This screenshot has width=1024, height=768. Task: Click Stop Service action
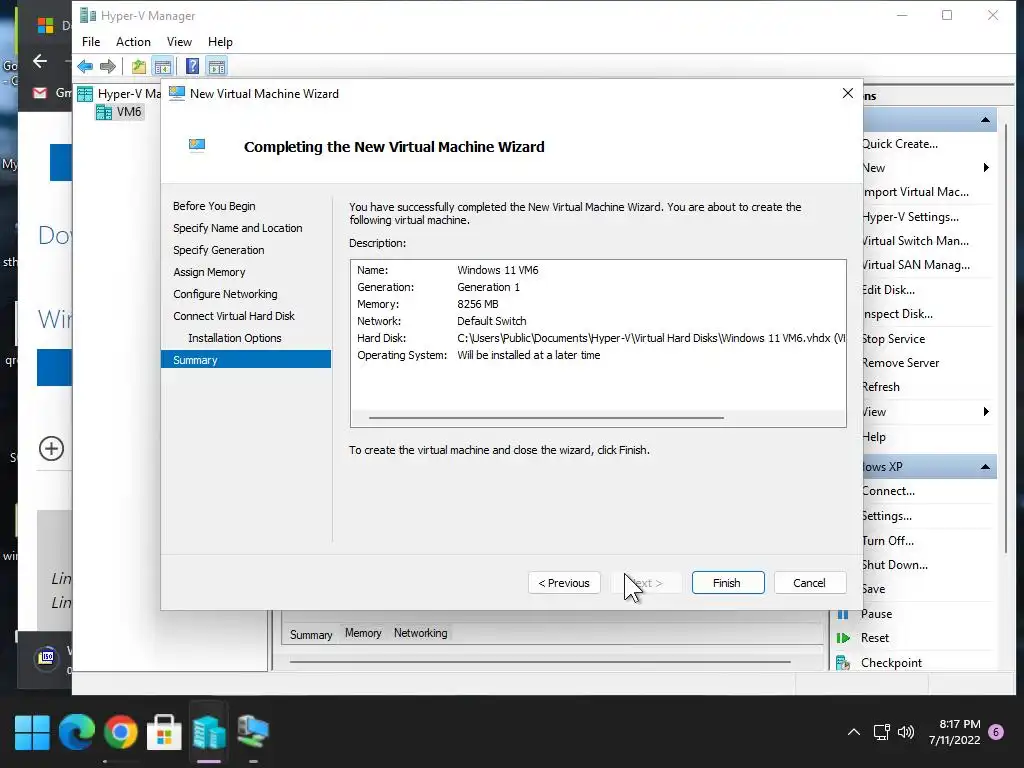pyautogui.click(x=893, y=339)
